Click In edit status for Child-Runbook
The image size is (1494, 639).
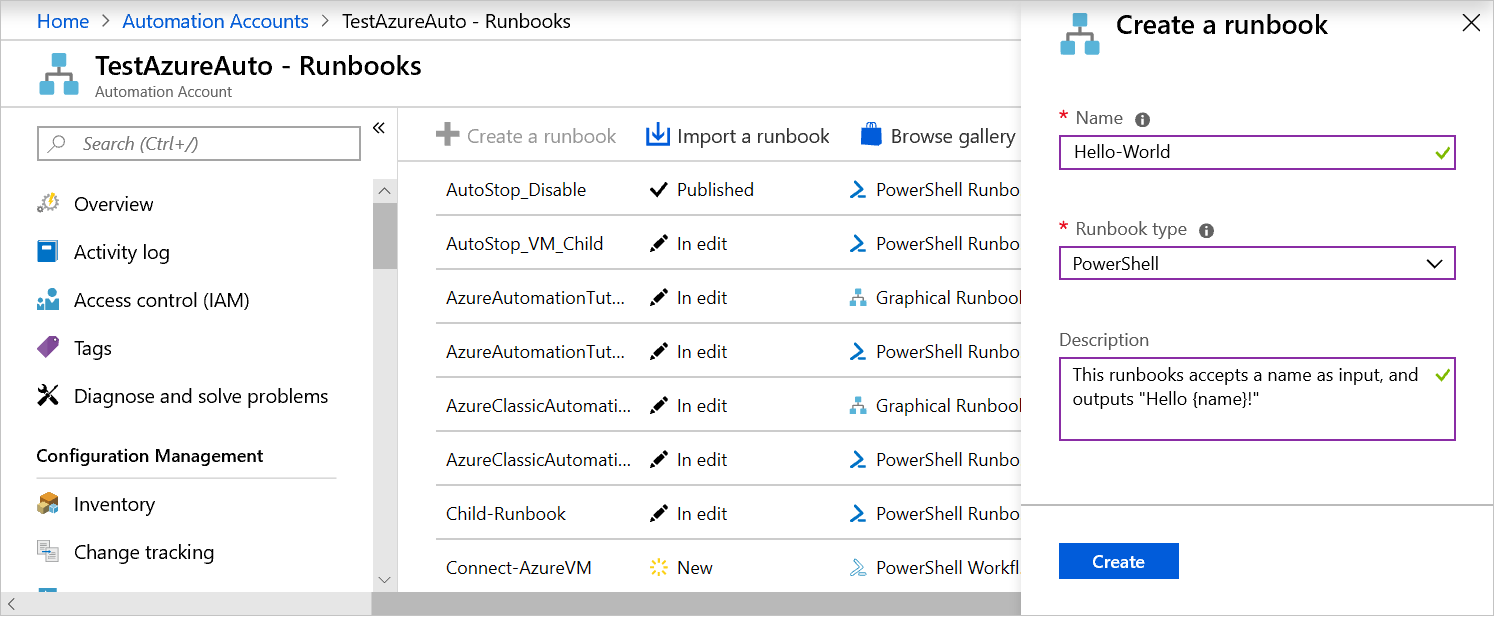pos(702,514)
